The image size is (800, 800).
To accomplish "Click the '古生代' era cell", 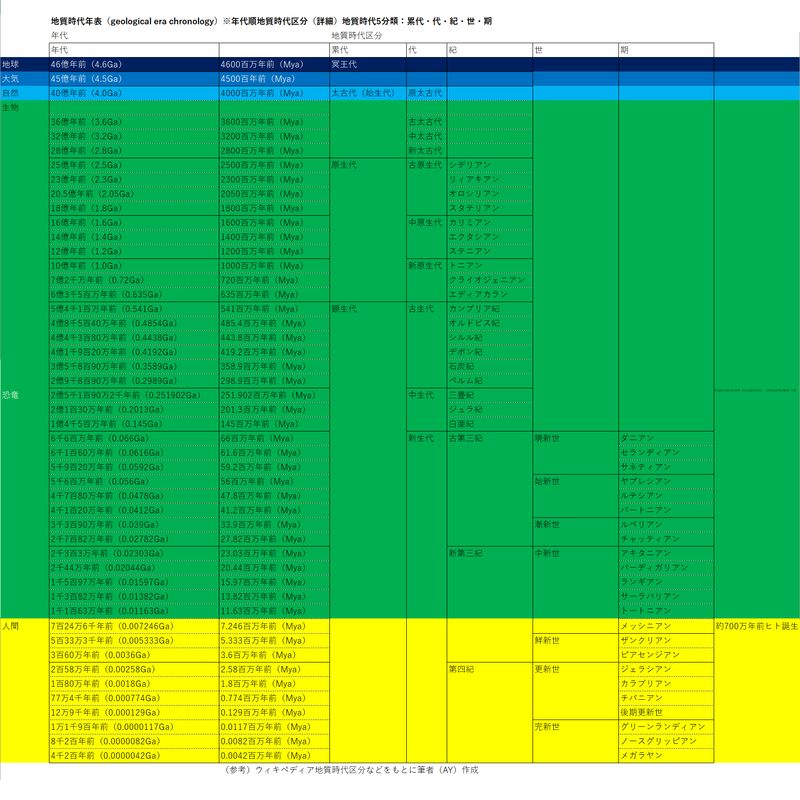I will (x=421, y=309).
